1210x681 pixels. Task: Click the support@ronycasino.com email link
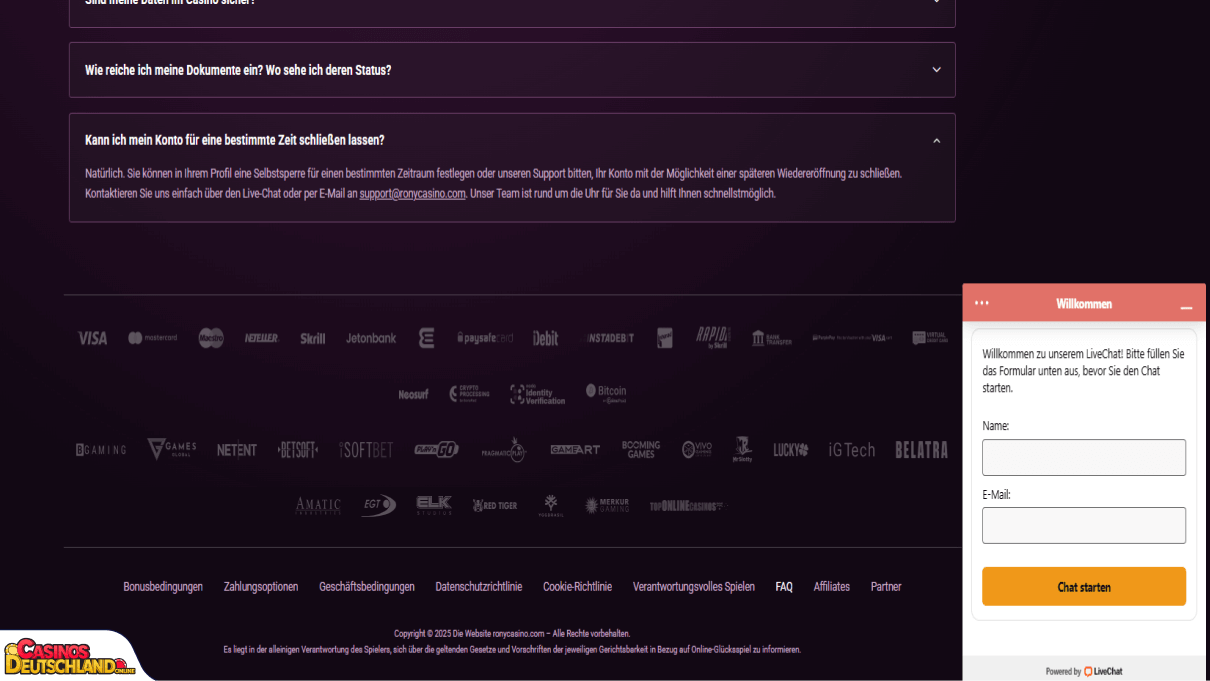(x=412, y=194)
